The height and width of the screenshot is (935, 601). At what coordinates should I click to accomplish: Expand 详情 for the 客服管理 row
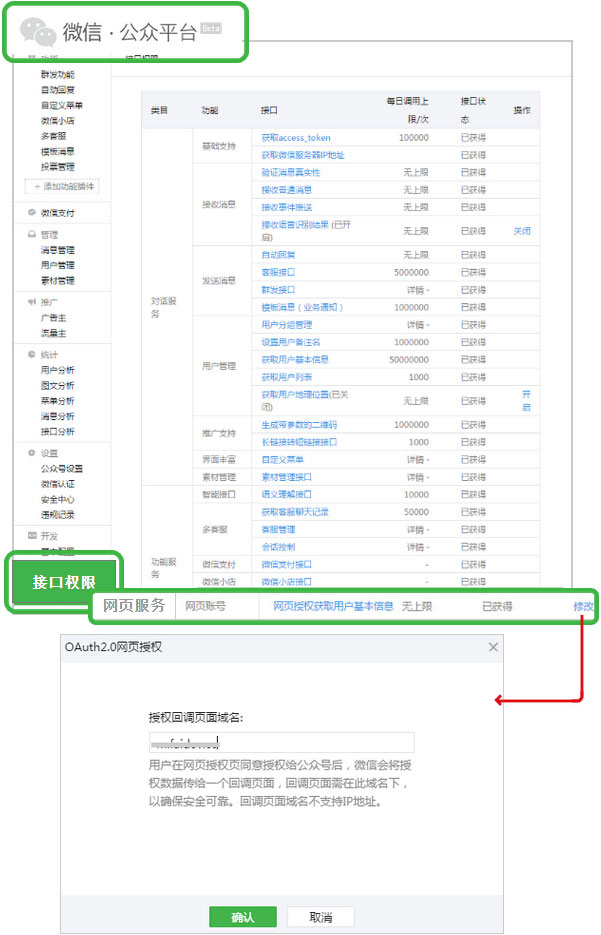tap(418, 530)
